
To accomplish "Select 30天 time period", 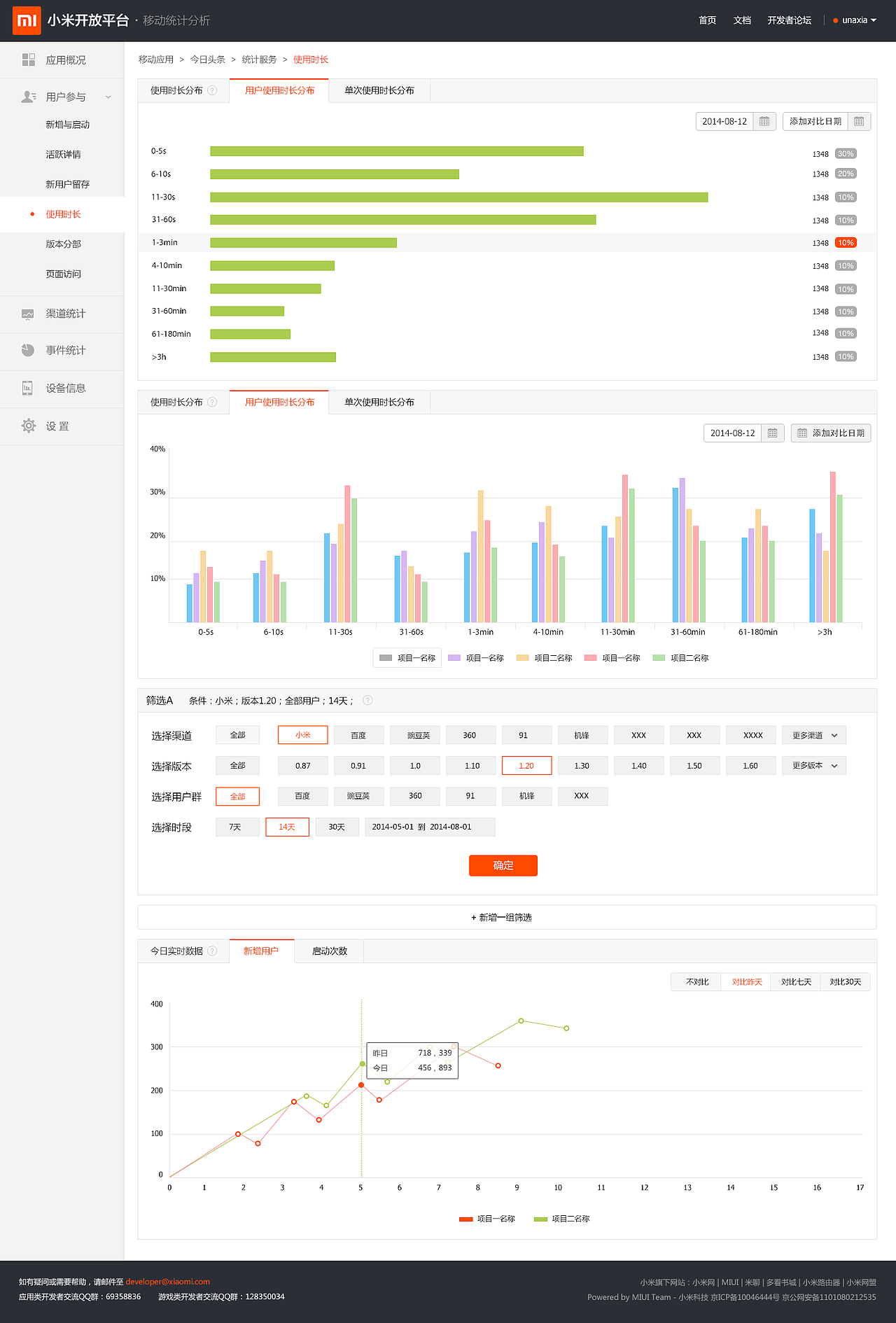I will [x=337, y=827].
